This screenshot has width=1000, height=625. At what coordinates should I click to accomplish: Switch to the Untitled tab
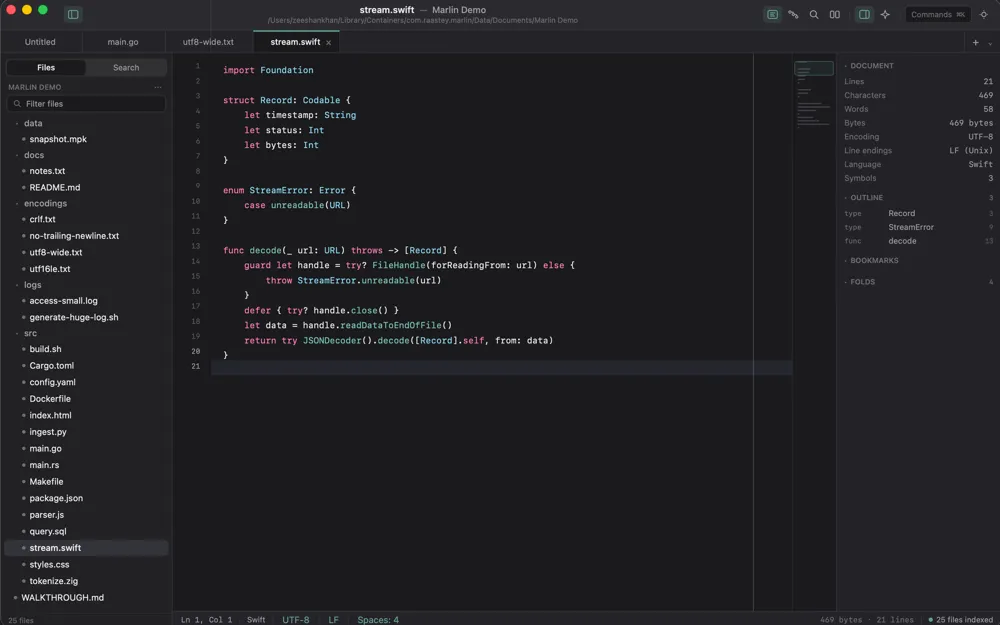click(40, 42)
